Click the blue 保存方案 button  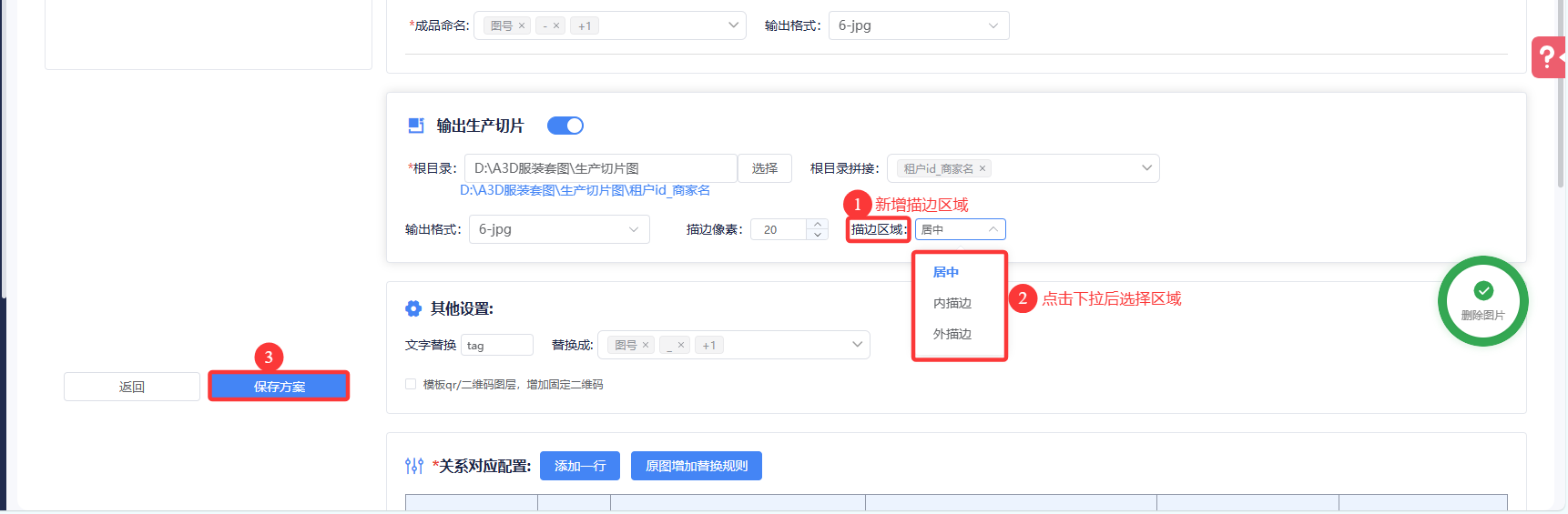coord(279,387)
